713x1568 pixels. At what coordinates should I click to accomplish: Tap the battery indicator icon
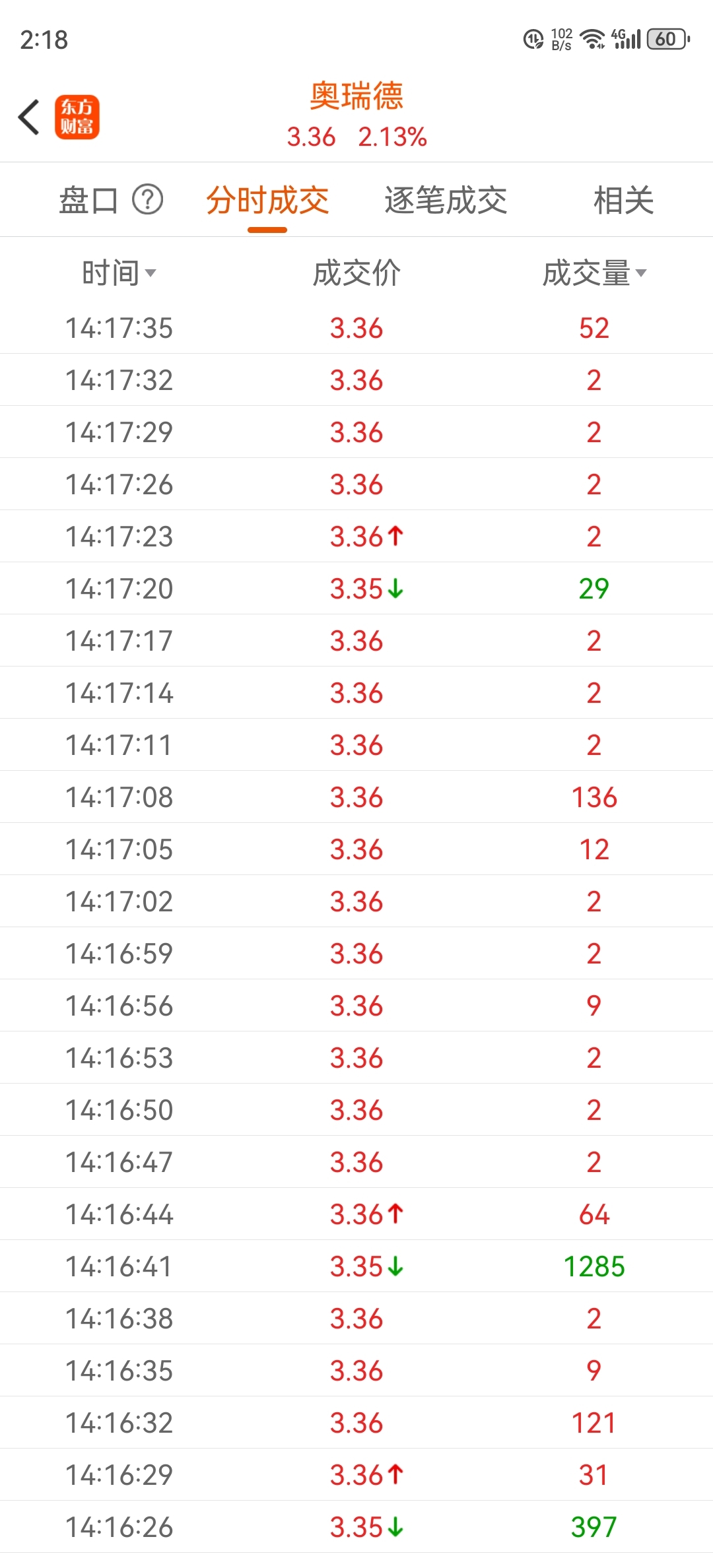668,40
